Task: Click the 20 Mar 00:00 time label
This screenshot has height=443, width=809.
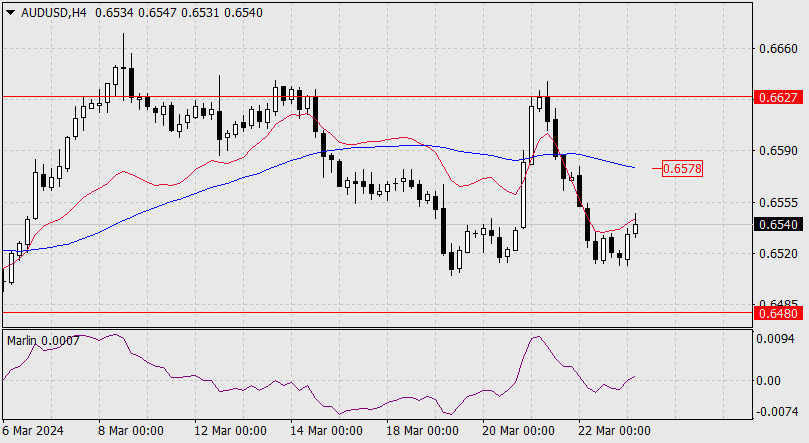Action: [x=519, y=431]
